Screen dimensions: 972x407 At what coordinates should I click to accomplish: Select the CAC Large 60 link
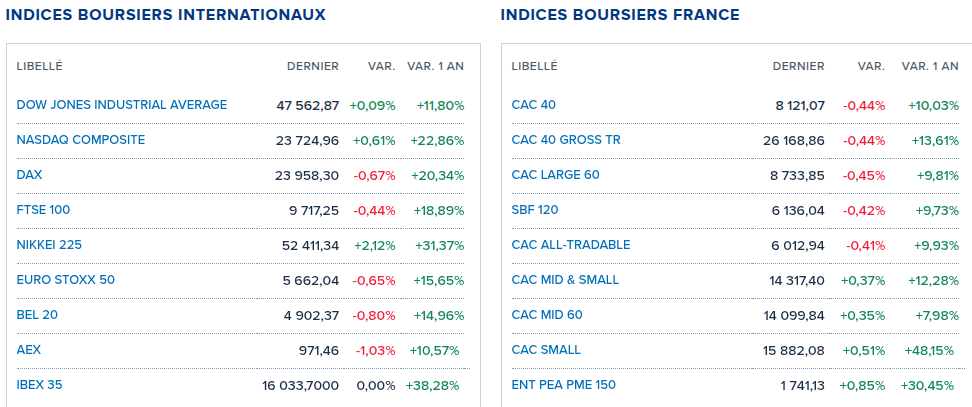[556, 175]
